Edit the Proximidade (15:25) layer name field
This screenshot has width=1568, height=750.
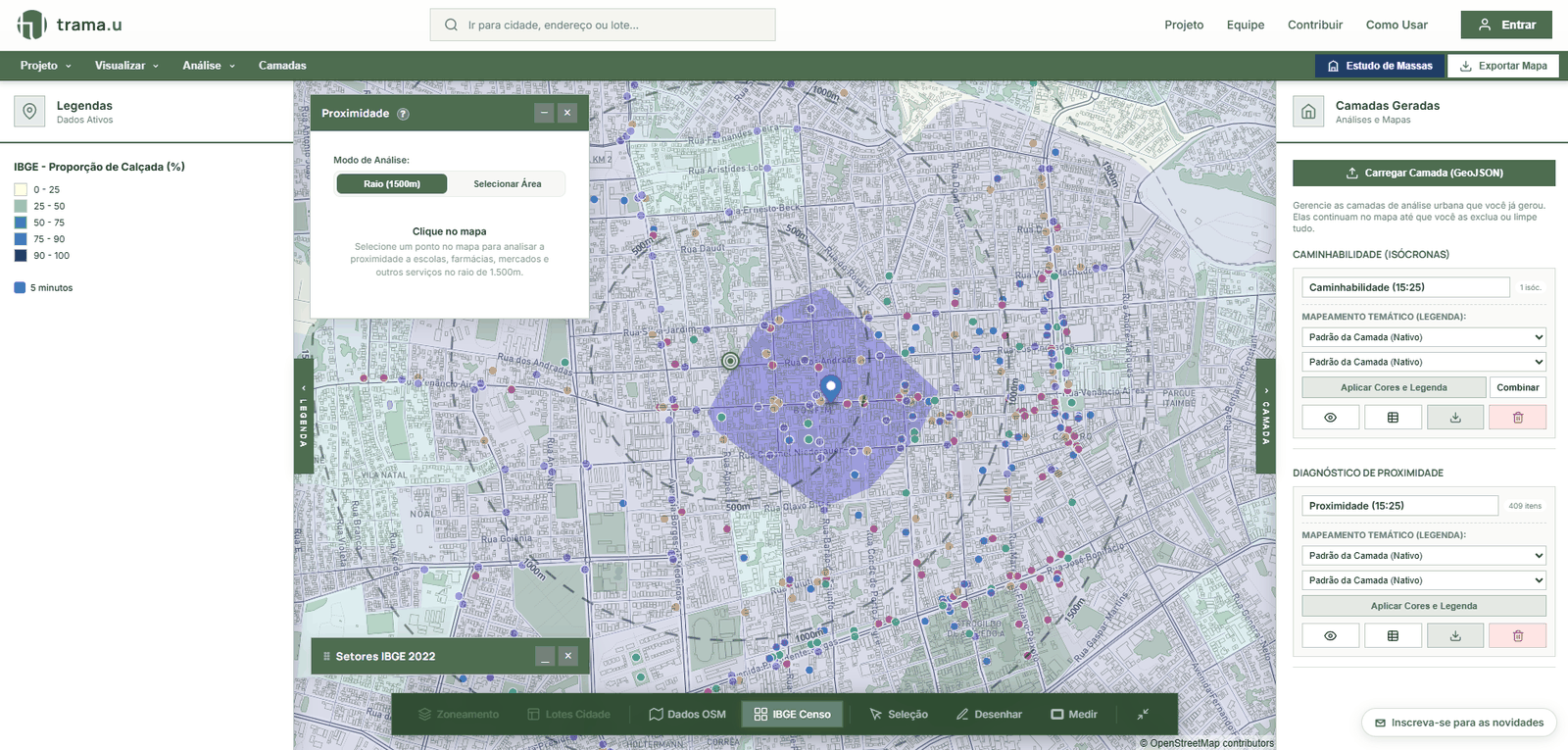pos(1399,506)
